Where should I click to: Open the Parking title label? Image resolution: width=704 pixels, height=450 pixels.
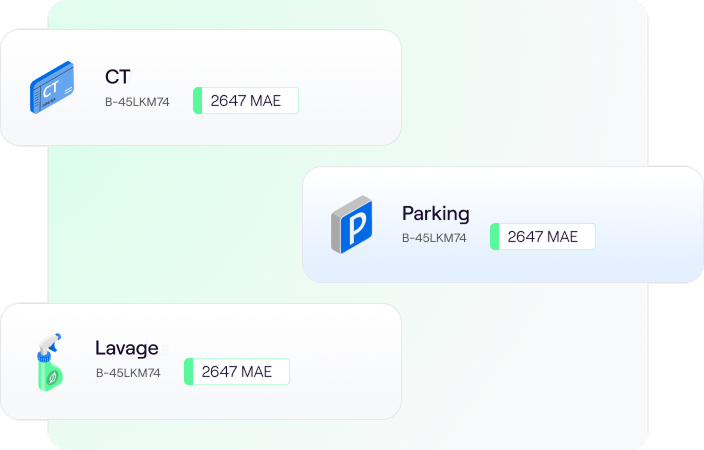click(x=435, y=213)
